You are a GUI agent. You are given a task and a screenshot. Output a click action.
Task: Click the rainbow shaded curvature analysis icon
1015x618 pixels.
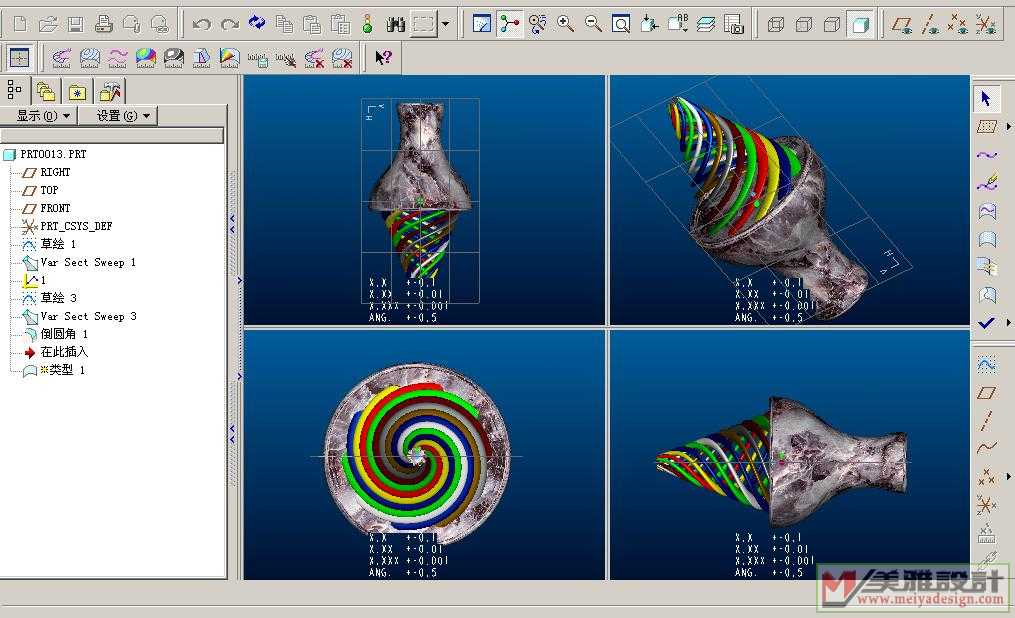[146, 58]
